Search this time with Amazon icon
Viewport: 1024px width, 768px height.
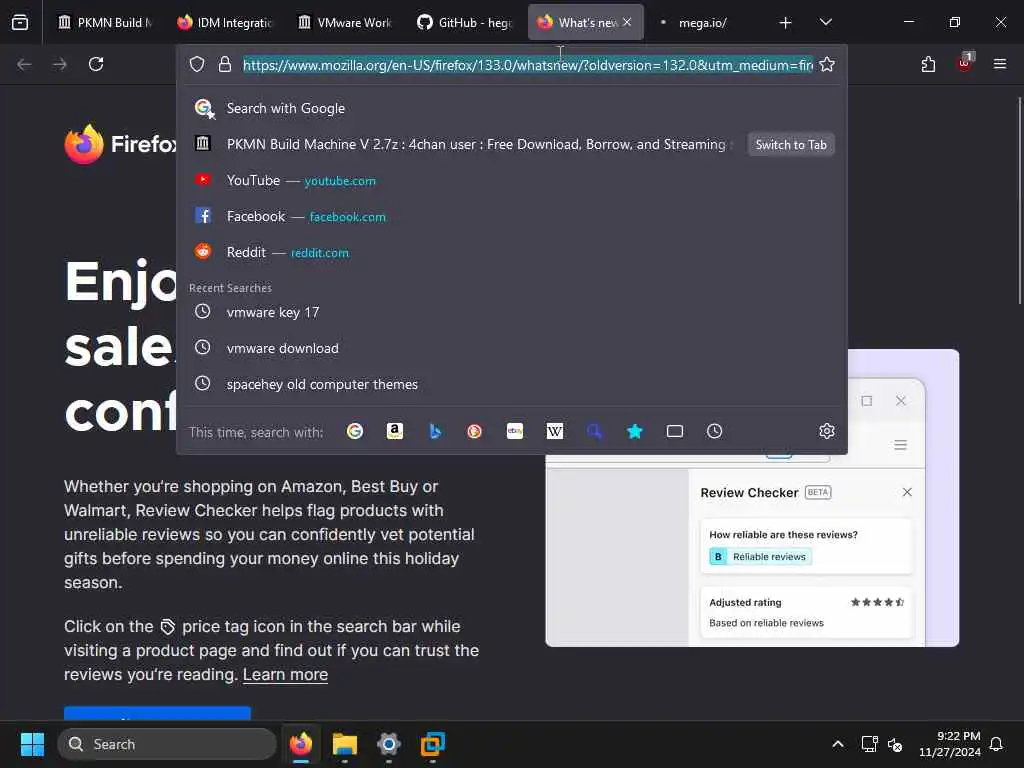click(x=394, y=431)
